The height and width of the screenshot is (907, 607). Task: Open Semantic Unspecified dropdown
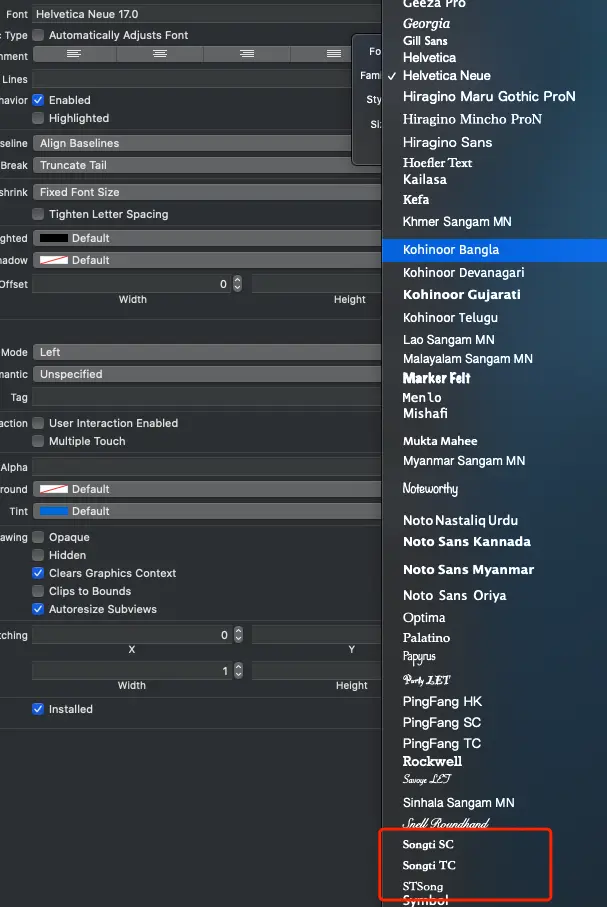pyautogui.click(x=207, y=374)
